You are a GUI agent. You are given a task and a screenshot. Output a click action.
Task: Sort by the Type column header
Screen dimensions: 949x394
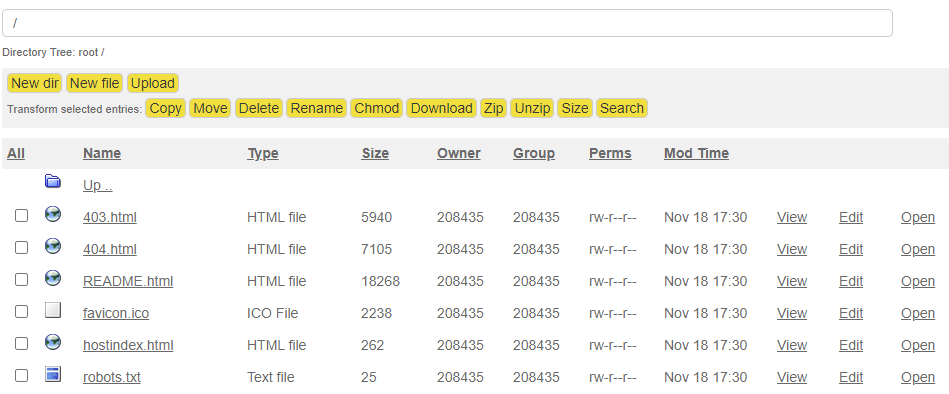263,154
